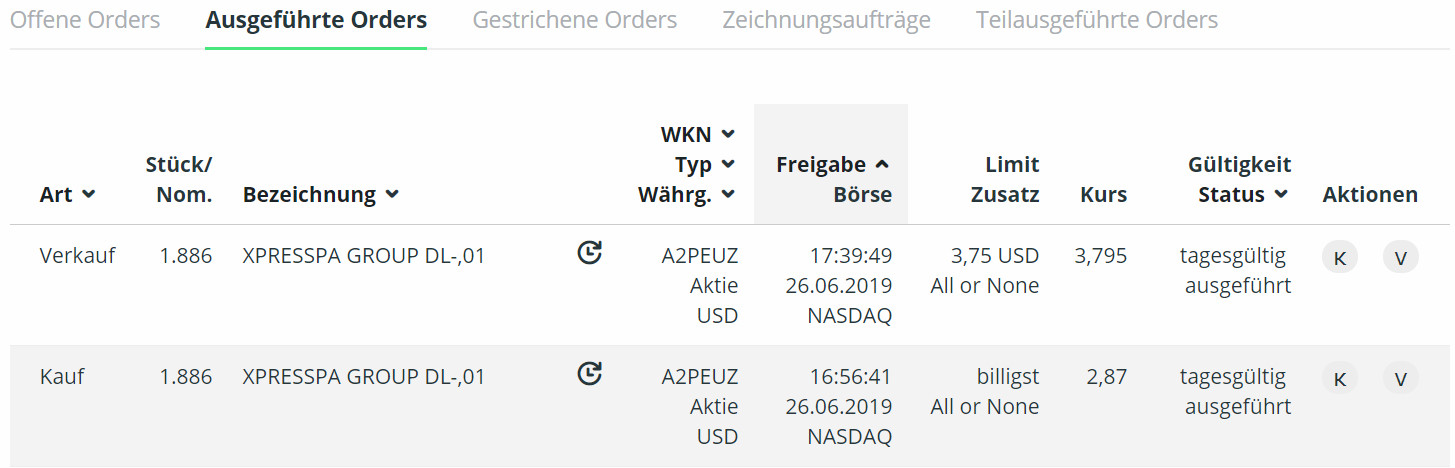Sort orders by Bezeichnung column

[x=320, y=195]
